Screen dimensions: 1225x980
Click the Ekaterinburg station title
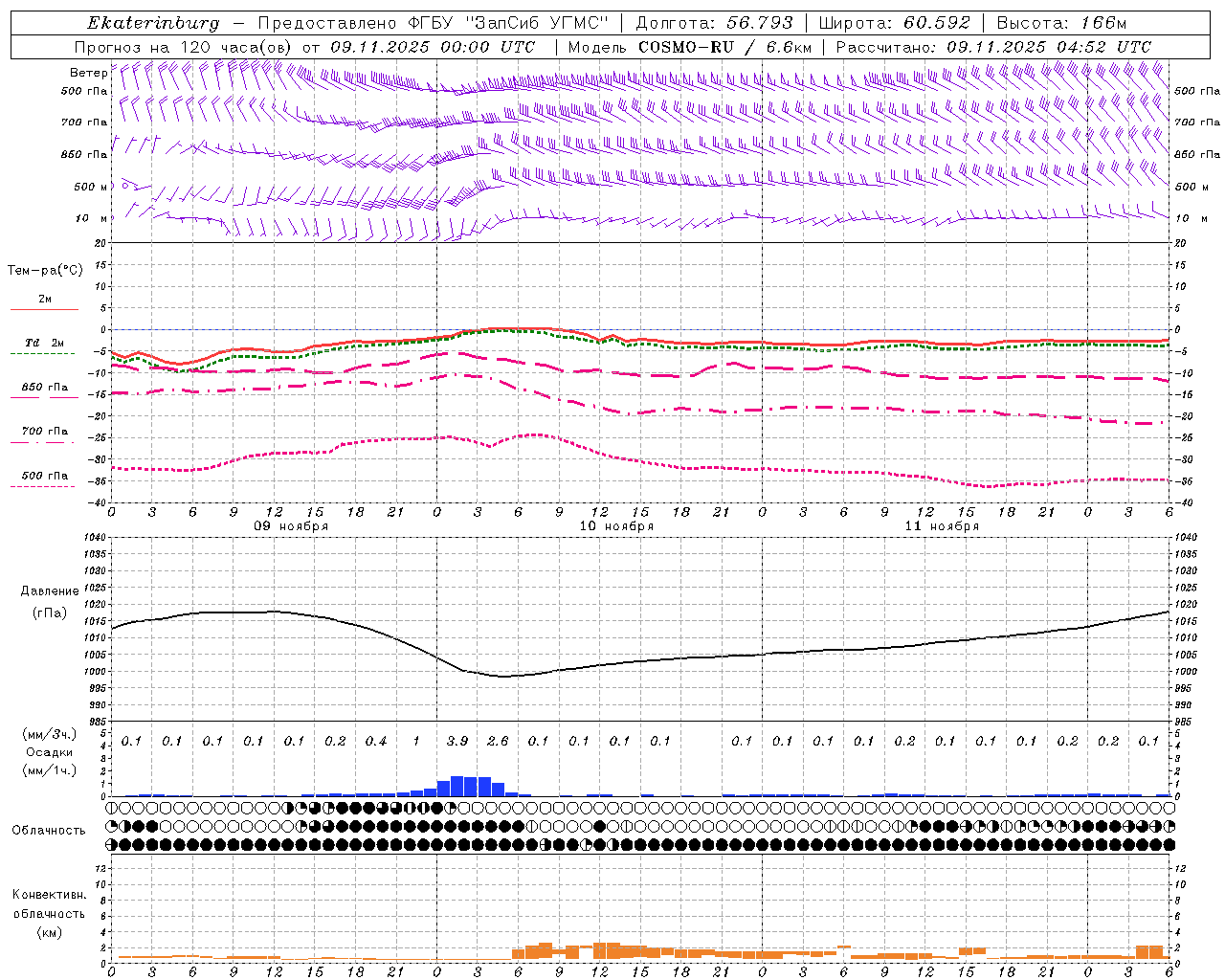(153, 23)
